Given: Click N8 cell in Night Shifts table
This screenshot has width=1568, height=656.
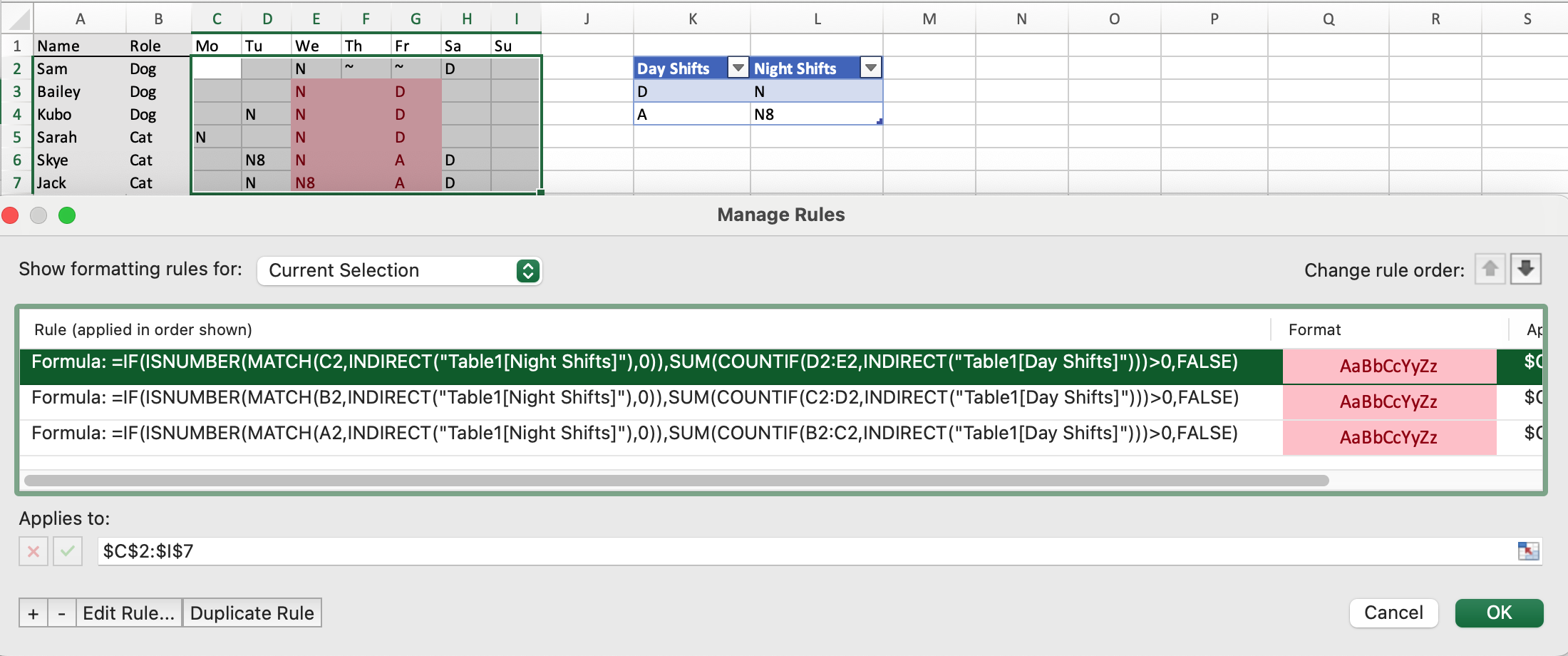Looking at the screenshot, I should (817, 114).
